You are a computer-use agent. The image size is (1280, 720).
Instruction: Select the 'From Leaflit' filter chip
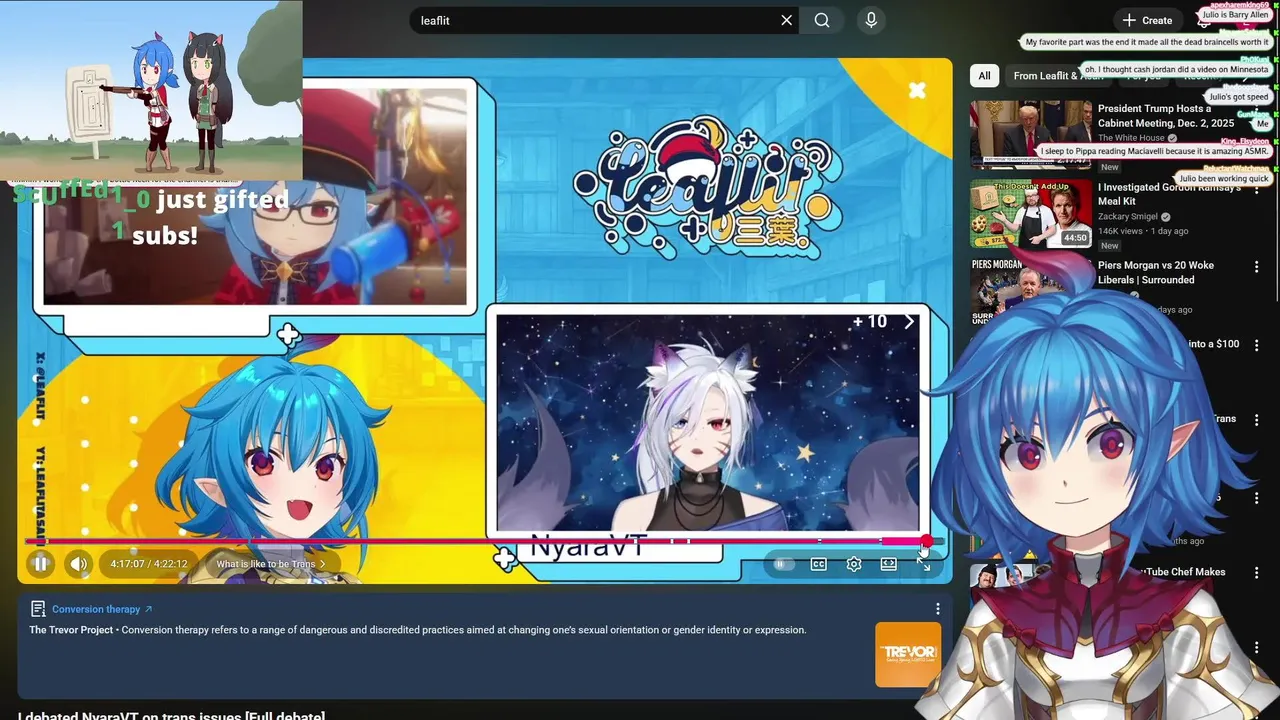pos(1058,76)
